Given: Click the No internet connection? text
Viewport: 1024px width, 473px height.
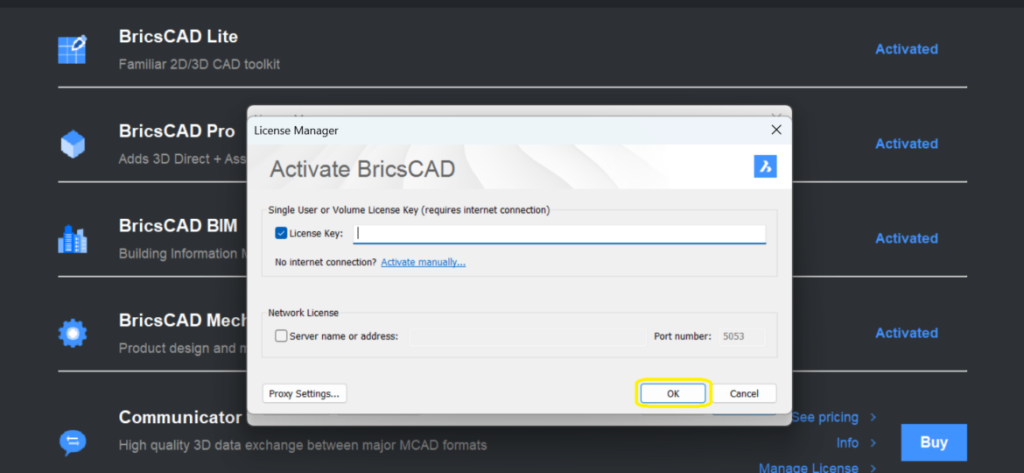Looking at the screenshot, I should [x=326, y=262].
